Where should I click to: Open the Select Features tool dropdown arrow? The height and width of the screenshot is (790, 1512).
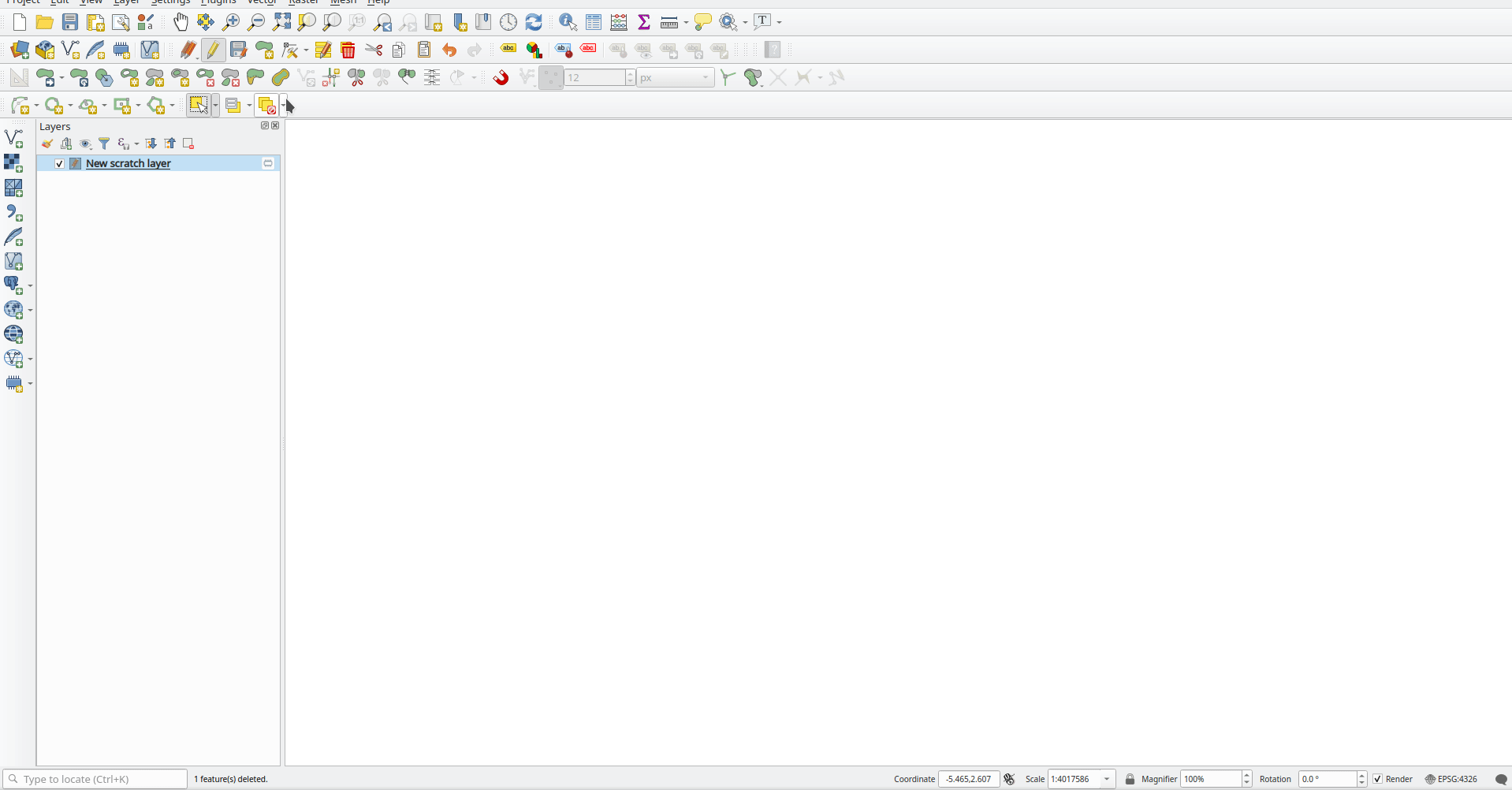[x=215, y=106]
